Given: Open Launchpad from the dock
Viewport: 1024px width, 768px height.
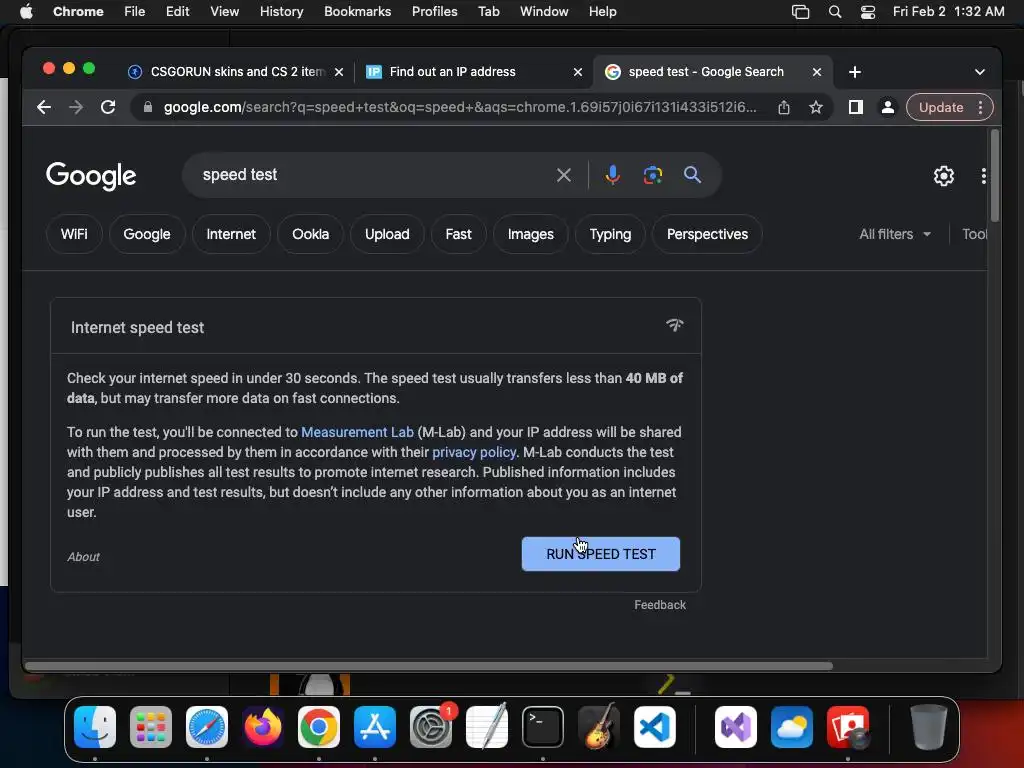Looking at the screenshot, I should 151,727.
